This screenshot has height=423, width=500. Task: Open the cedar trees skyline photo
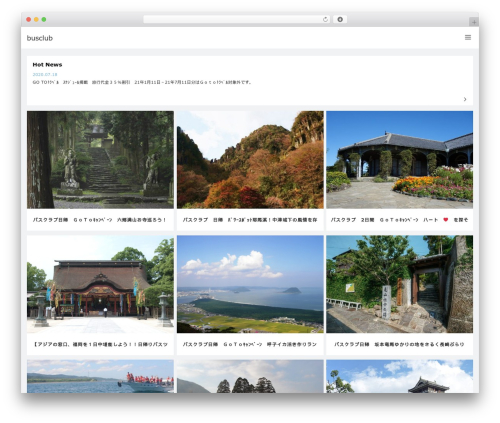pos(250,376)
